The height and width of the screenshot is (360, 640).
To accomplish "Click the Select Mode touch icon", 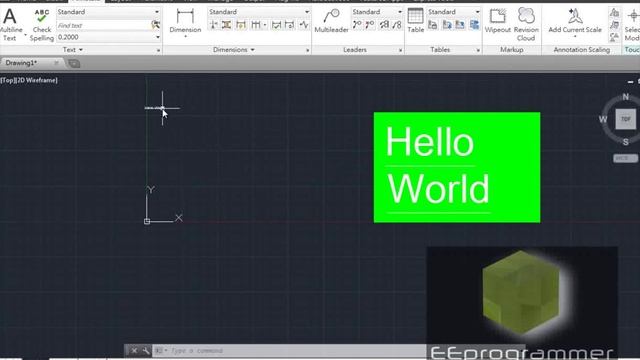I will click(633, 24).
